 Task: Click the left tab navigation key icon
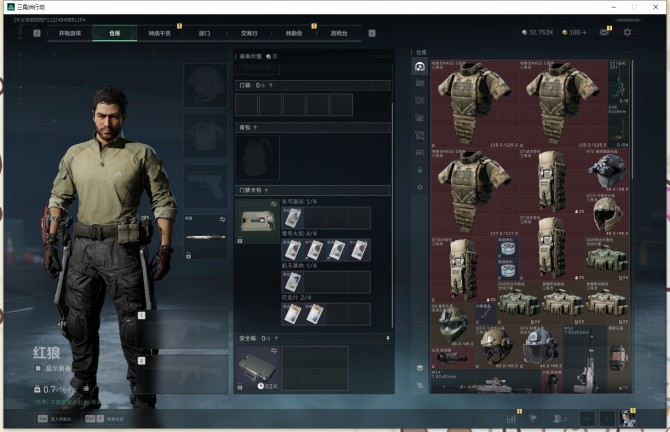[x=37, y=33]
